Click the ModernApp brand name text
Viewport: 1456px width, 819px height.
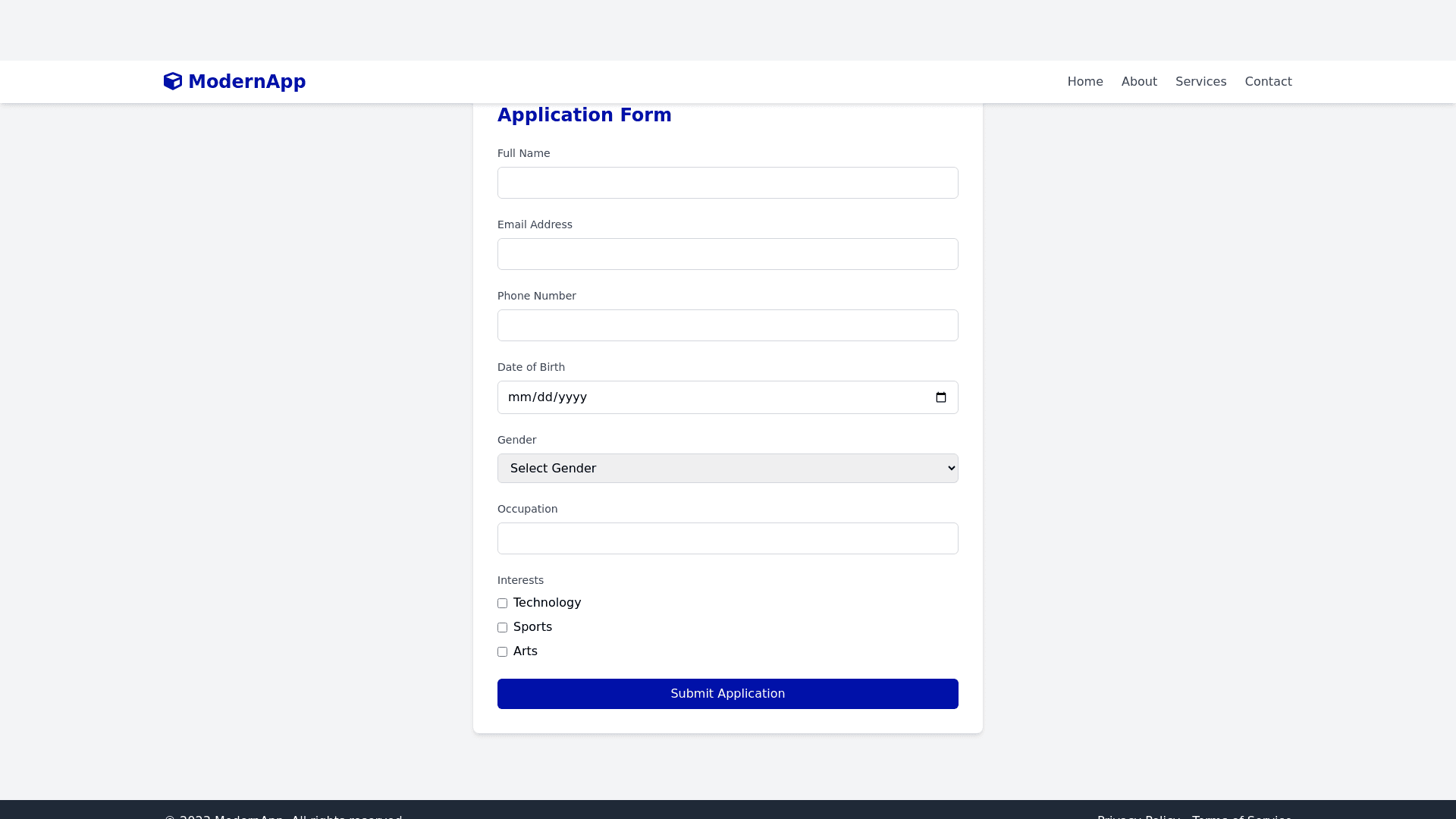246,82
